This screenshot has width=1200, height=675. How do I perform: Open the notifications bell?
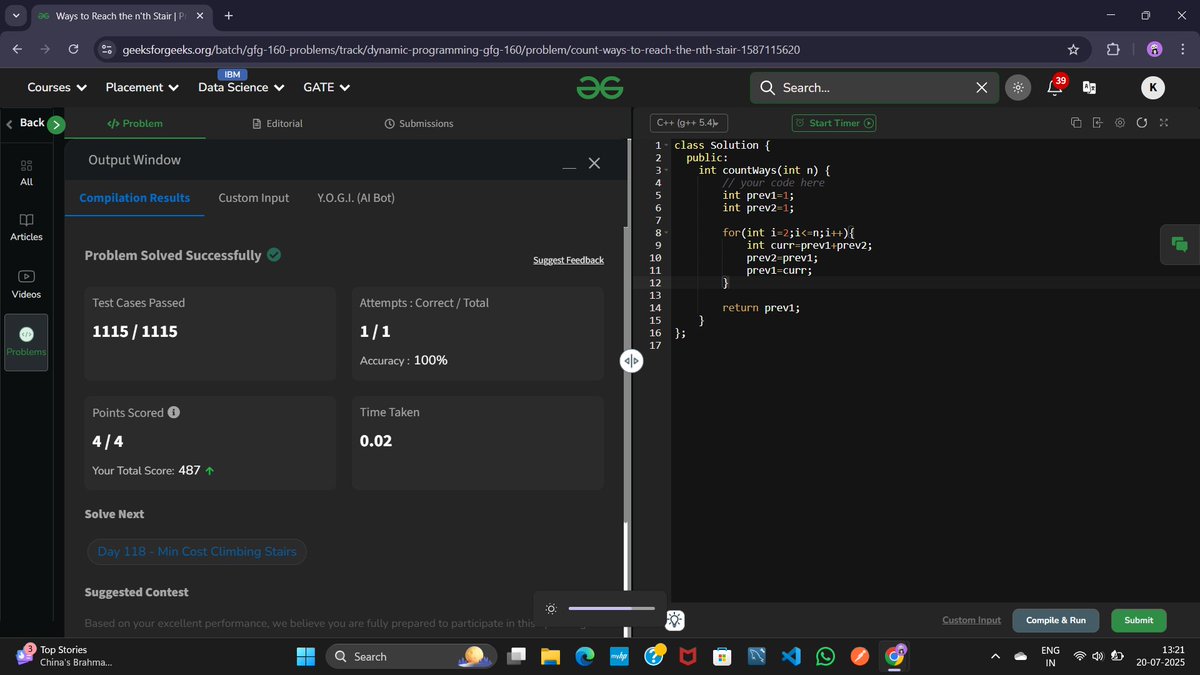pos(1054,87)
